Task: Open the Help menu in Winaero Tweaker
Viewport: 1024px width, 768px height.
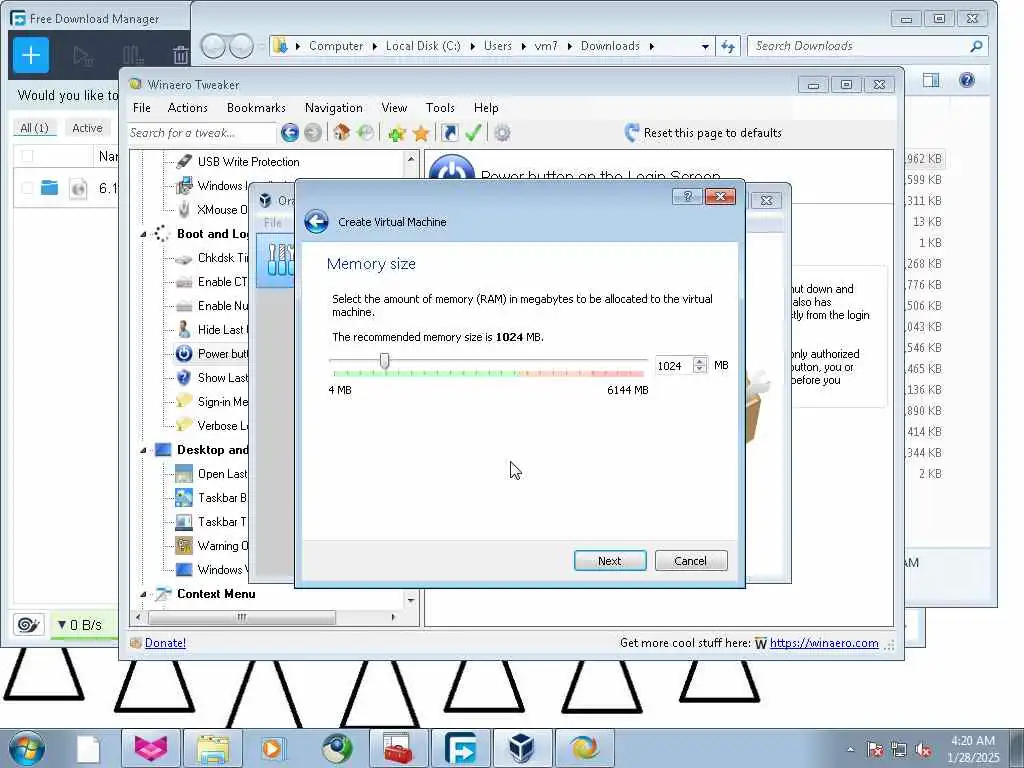Action: coord(486,108)
